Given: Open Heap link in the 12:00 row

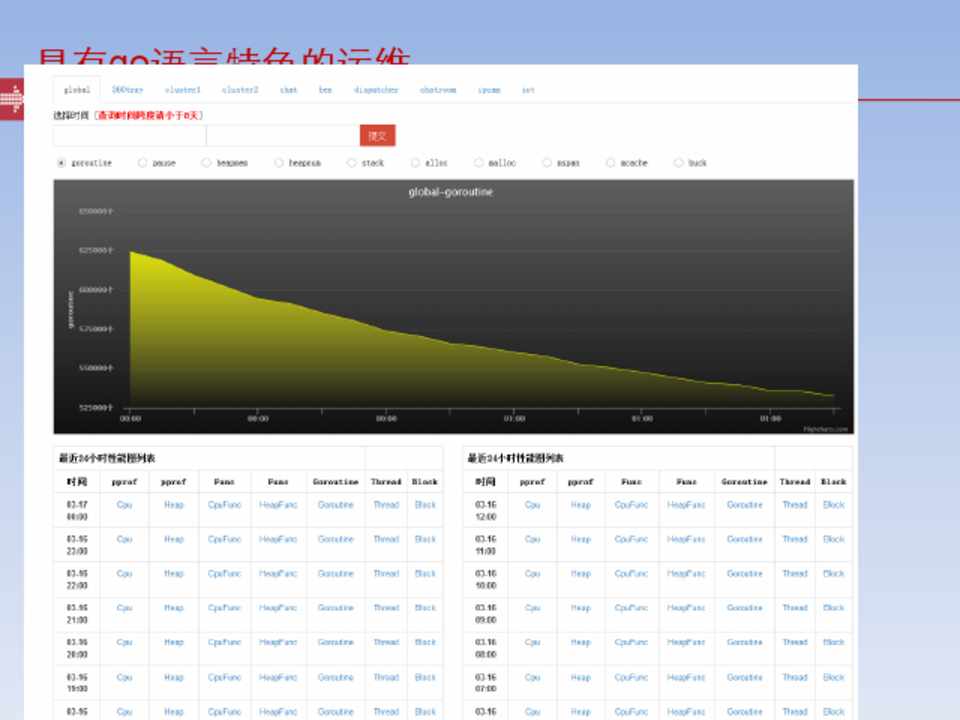Looking at the screenshot, I should coord(580,505).
